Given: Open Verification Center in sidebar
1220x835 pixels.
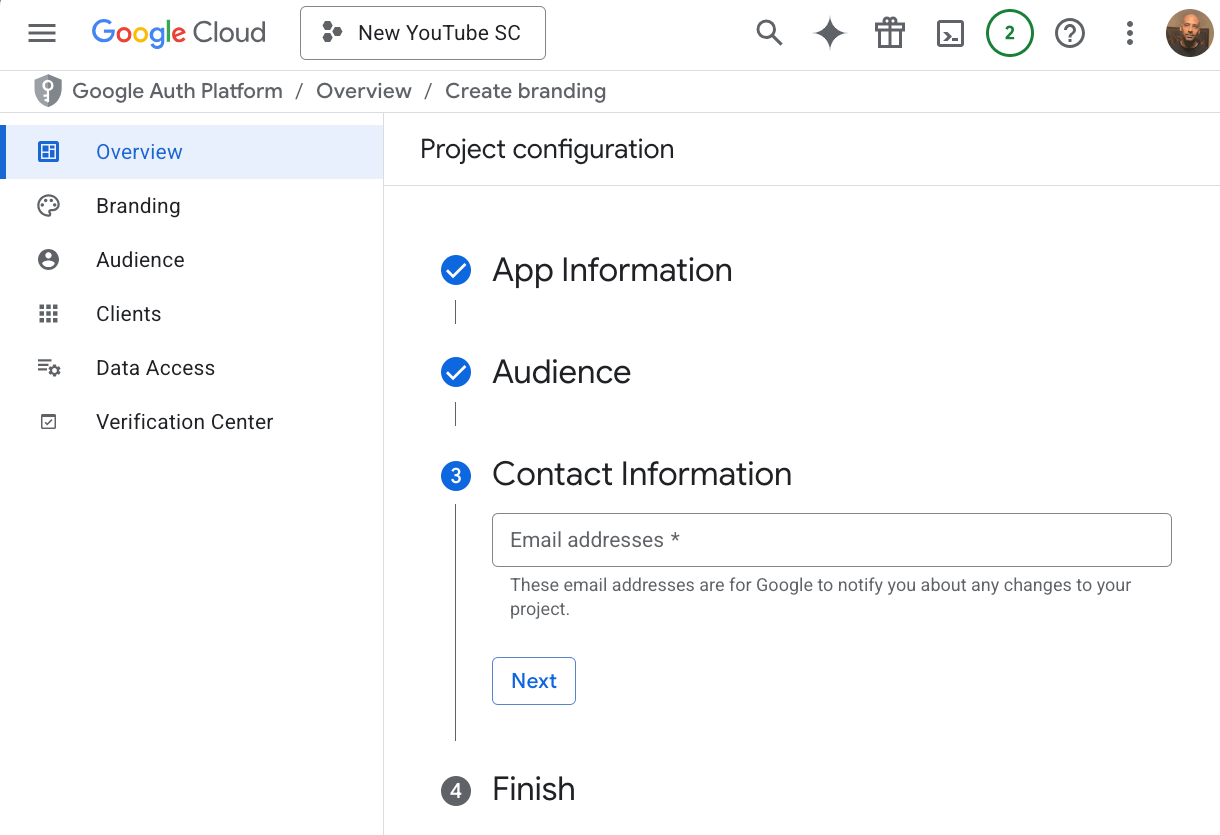Looking at the screenshot, I should [184, 422].
